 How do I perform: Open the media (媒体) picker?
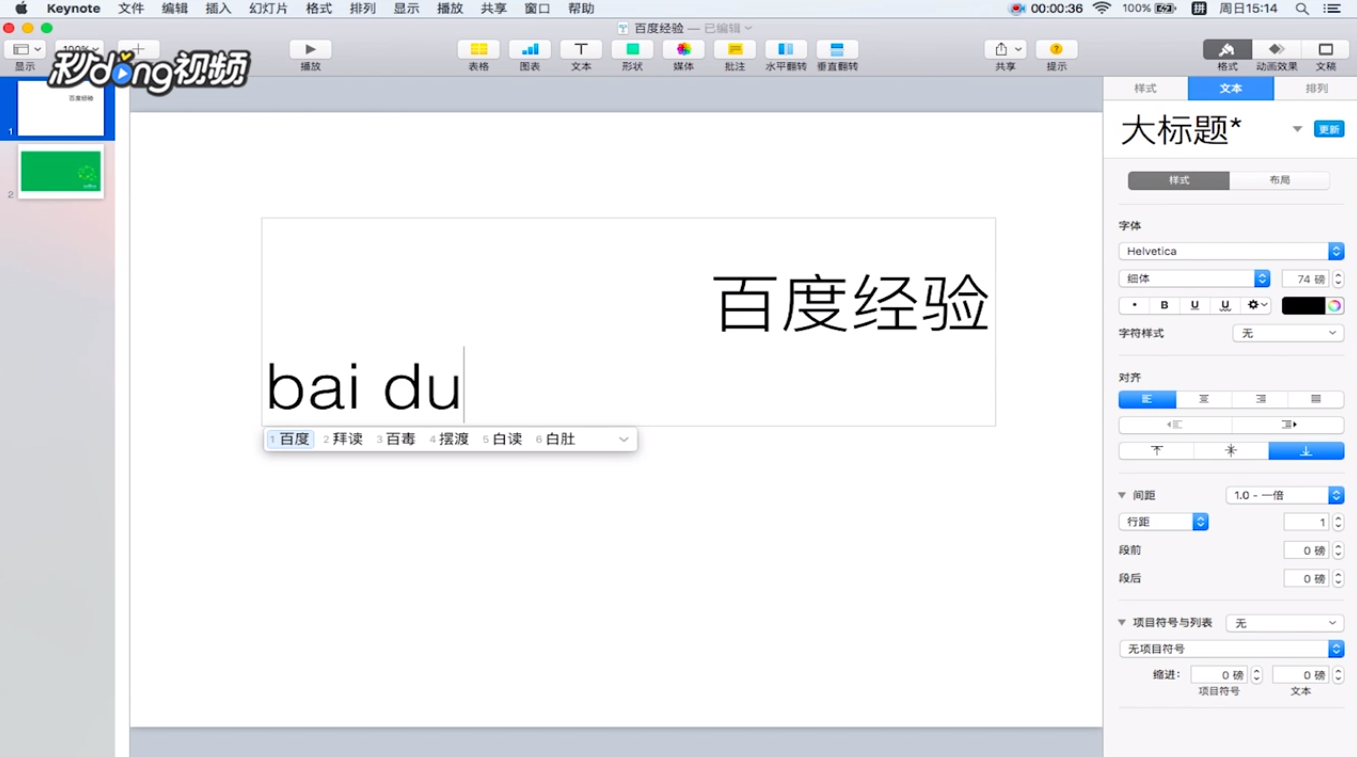pyautogui.click(x=684, y=49)
